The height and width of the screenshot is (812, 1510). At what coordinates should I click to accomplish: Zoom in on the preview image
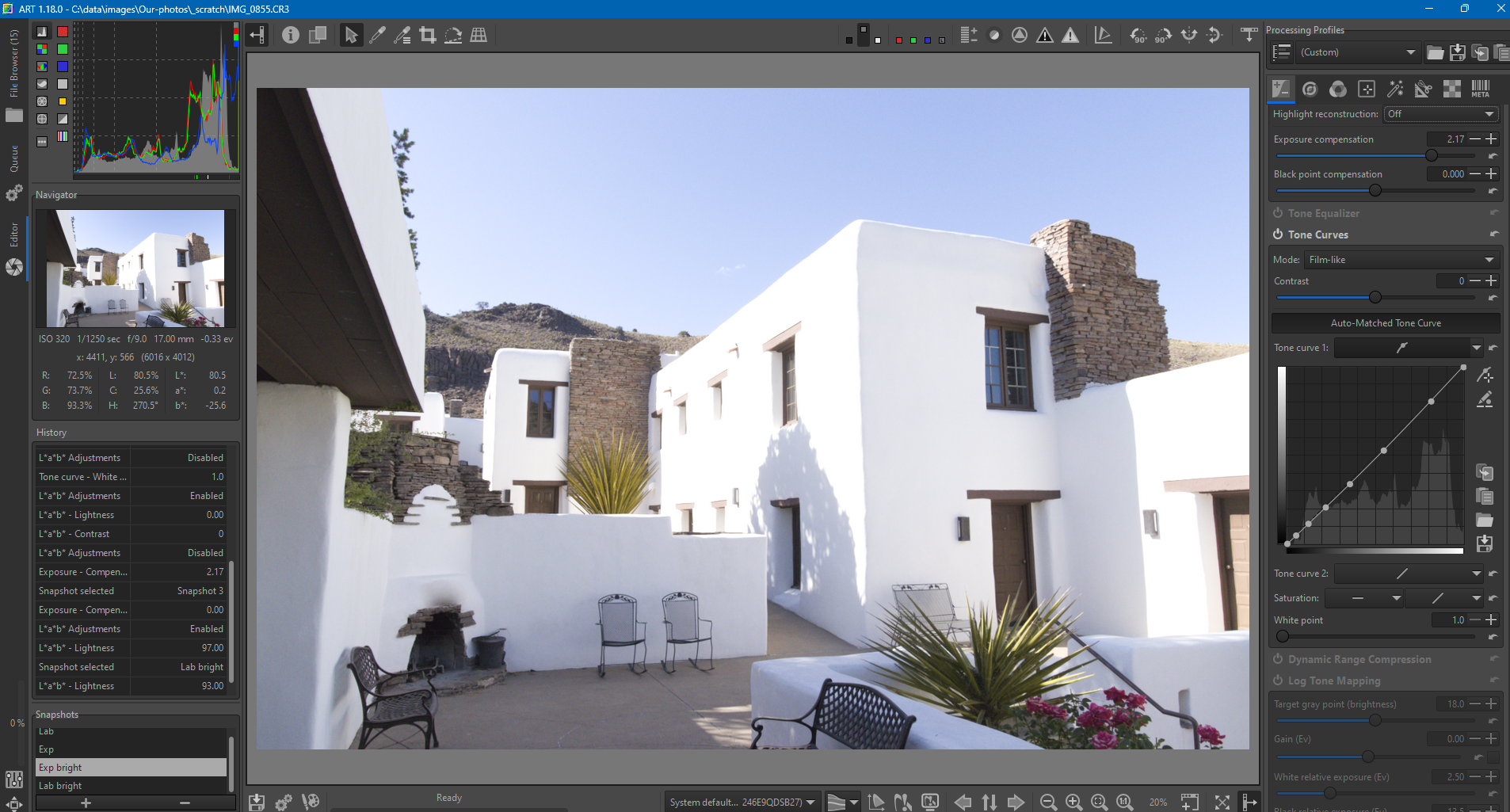[1073, 802]
